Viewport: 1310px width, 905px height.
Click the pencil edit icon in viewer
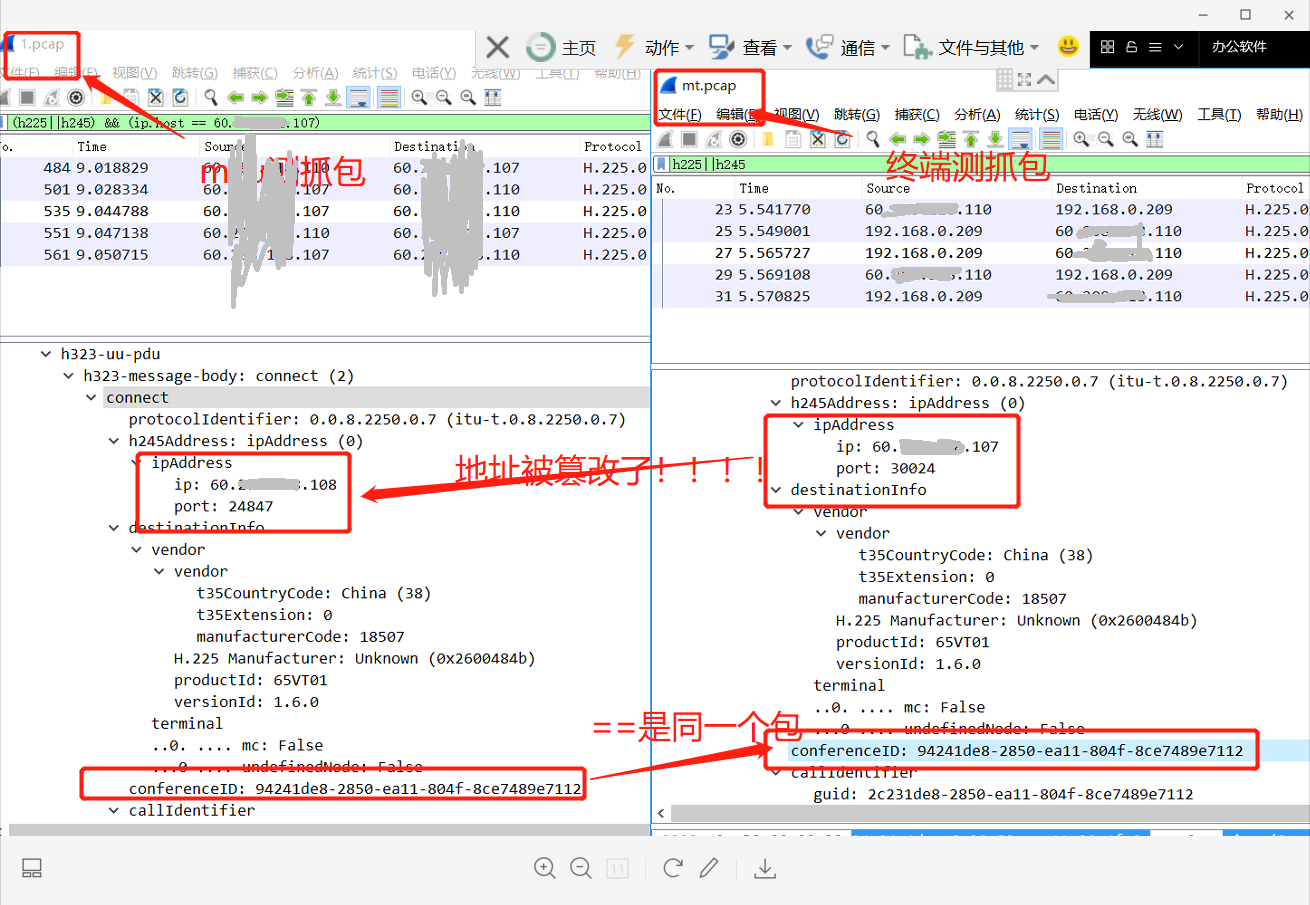(709, 868)
